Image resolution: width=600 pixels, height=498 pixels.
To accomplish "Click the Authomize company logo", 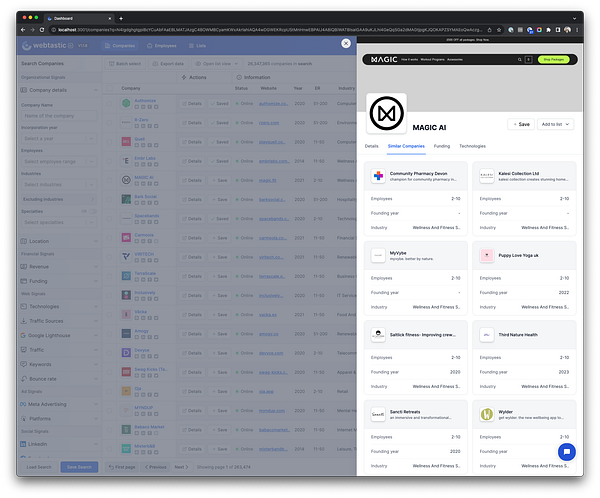I will 126,103.
